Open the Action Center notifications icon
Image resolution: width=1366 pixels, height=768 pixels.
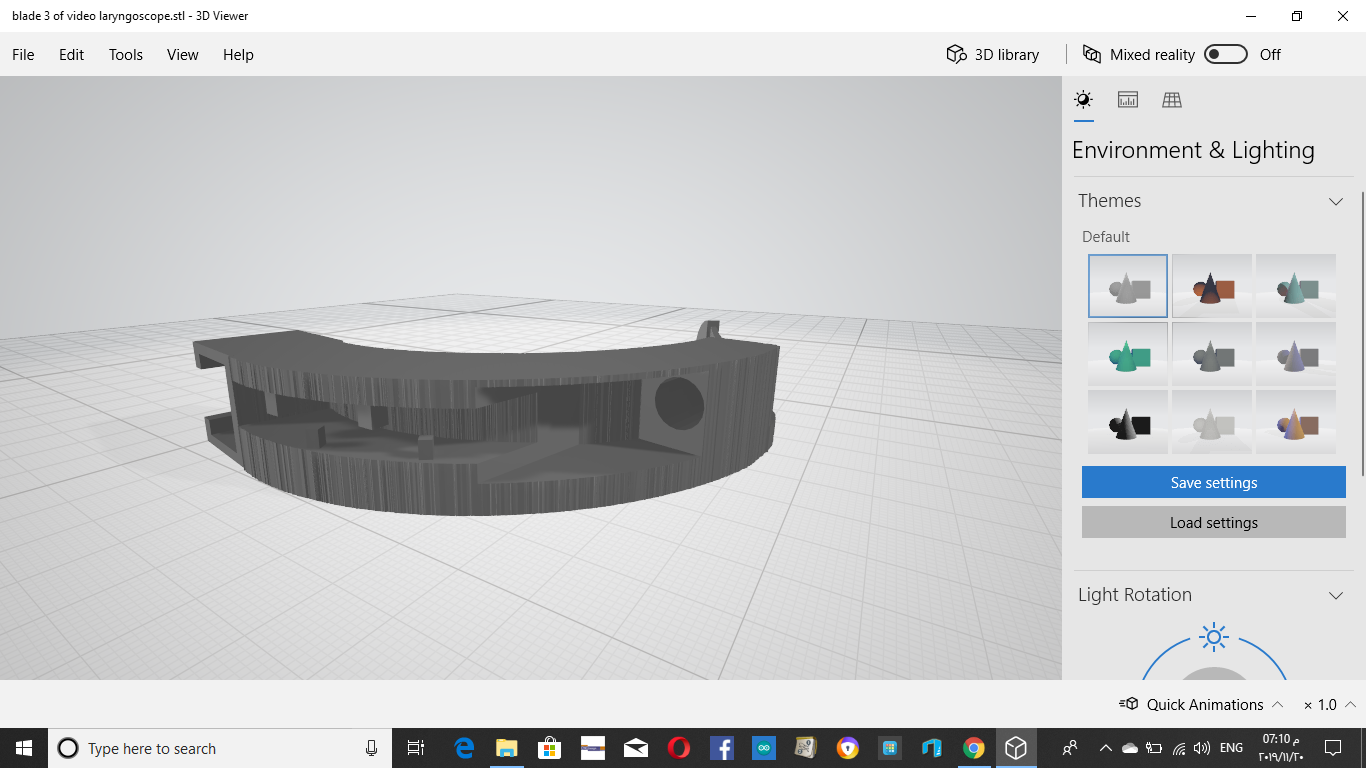coord(1333,748)
